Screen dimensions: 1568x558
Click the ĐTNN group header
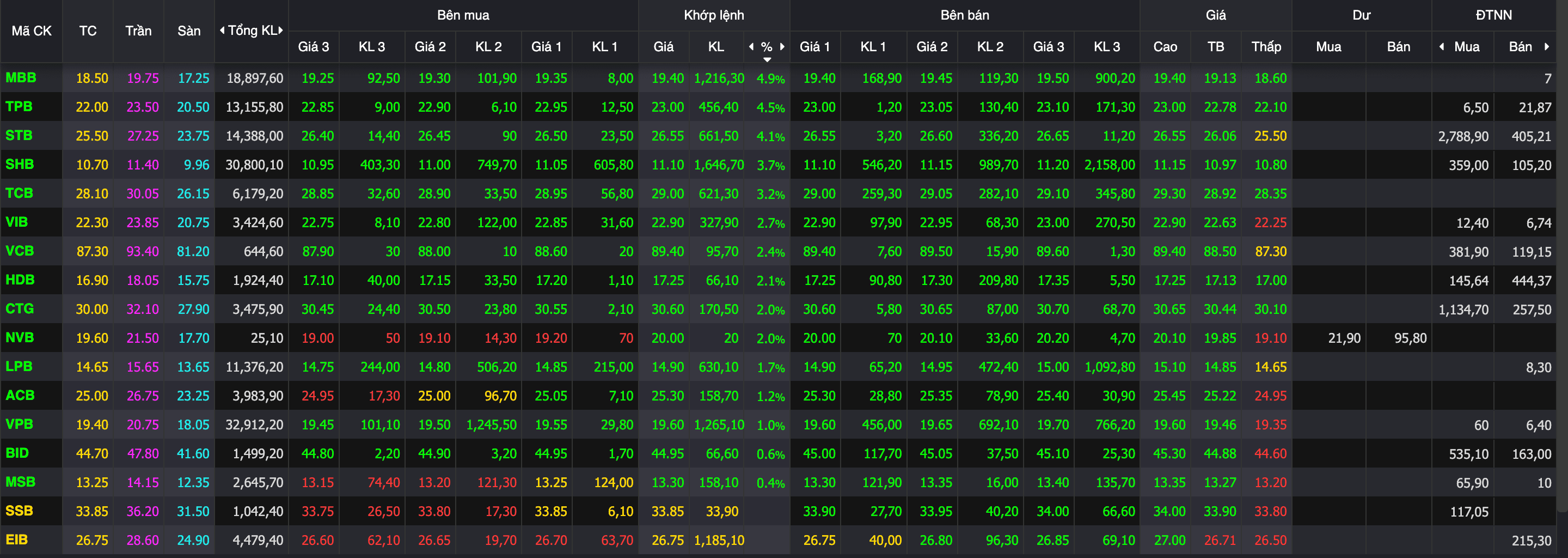click(1494, 15)
